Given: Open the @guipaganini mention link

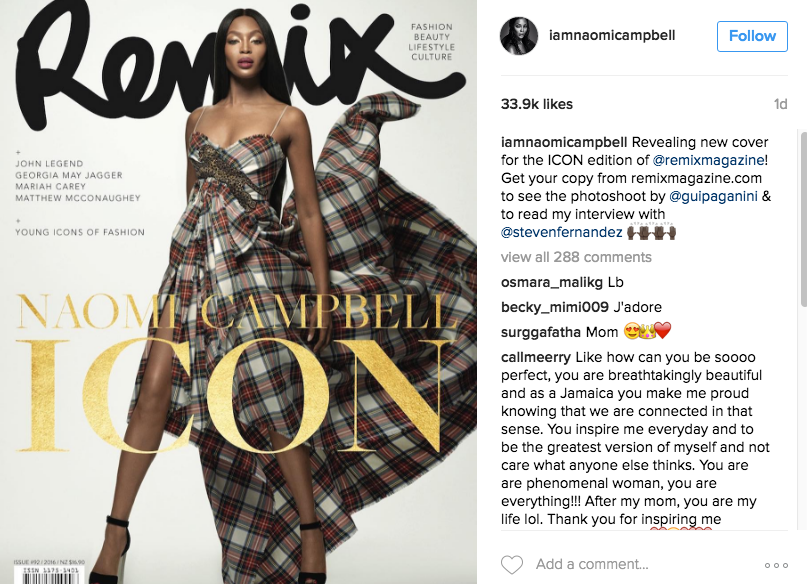Looking at the screenshot, I should pos(713,196).
